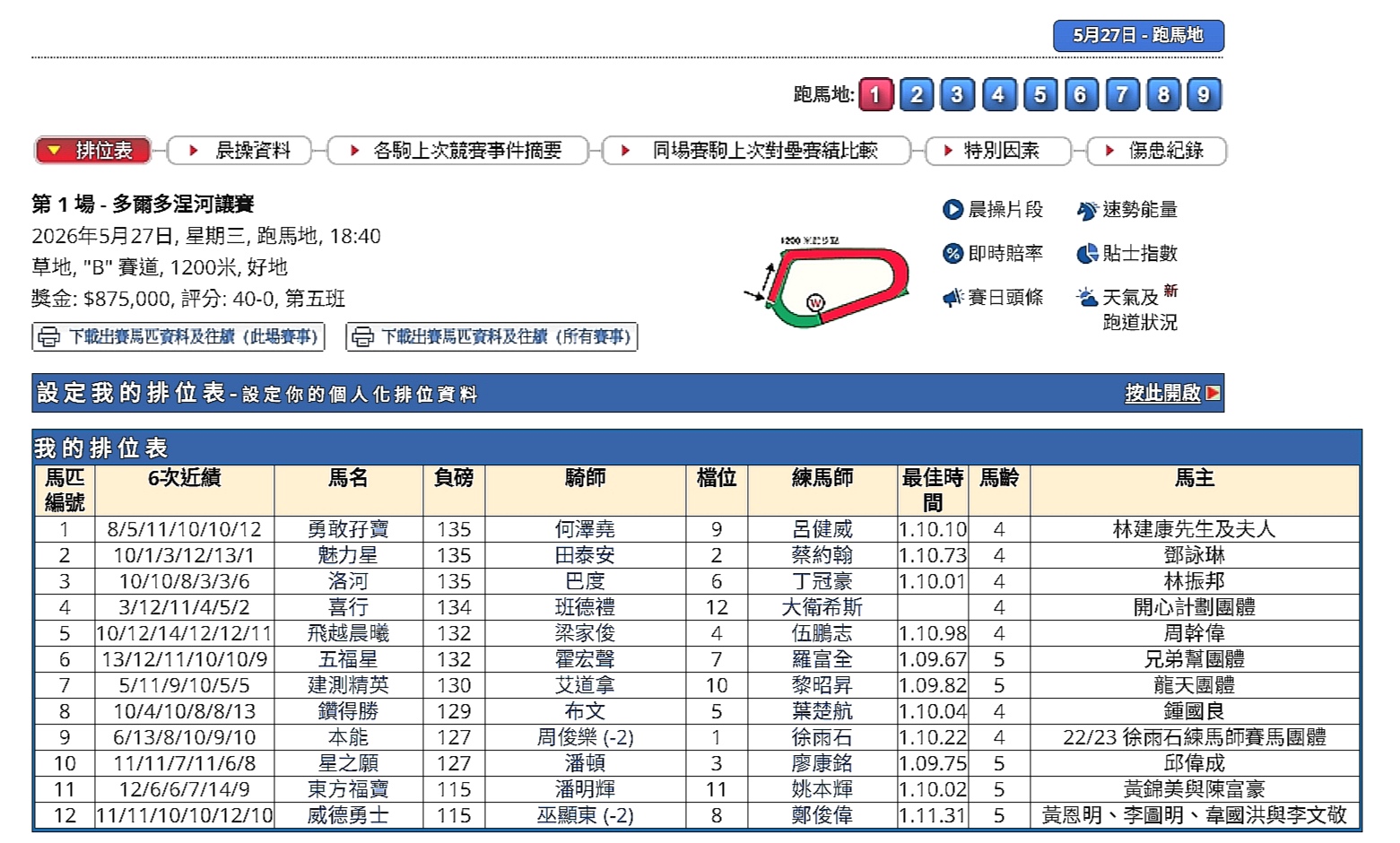Open horse 魅力星 details
Screen dimensions: 1400x843
click(348, 555)
